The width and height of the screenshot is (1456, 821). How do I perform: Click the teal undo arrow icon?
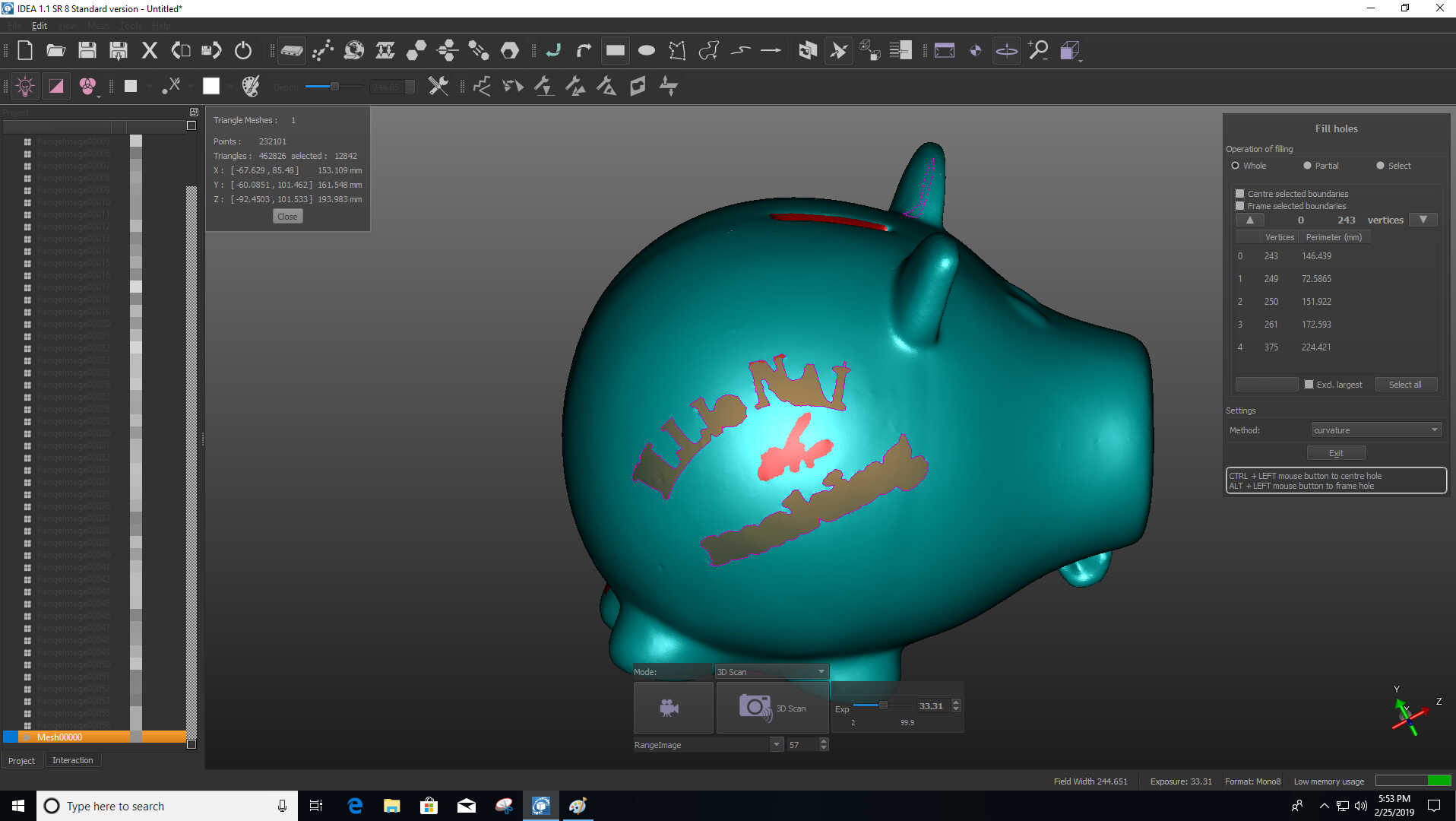pos(553,51)
